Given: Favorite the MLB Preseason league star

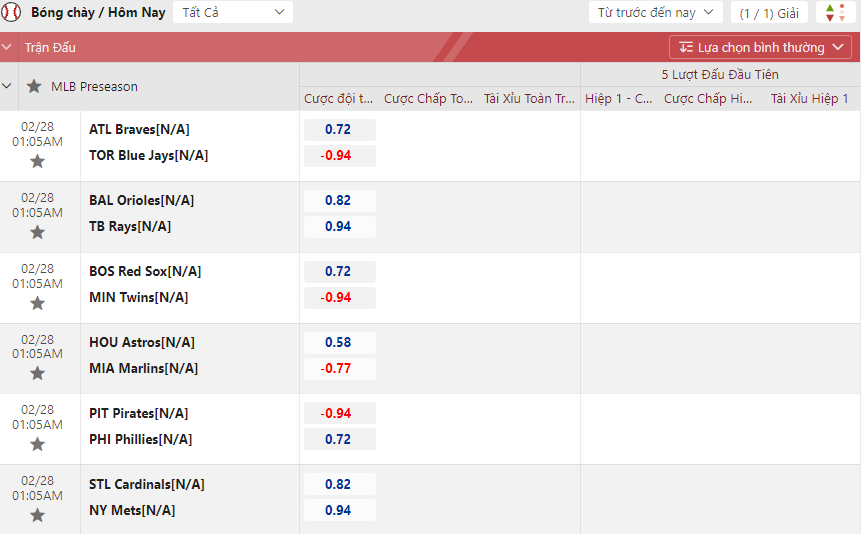Looking at the screenshot, I should (x=35, y=87).
